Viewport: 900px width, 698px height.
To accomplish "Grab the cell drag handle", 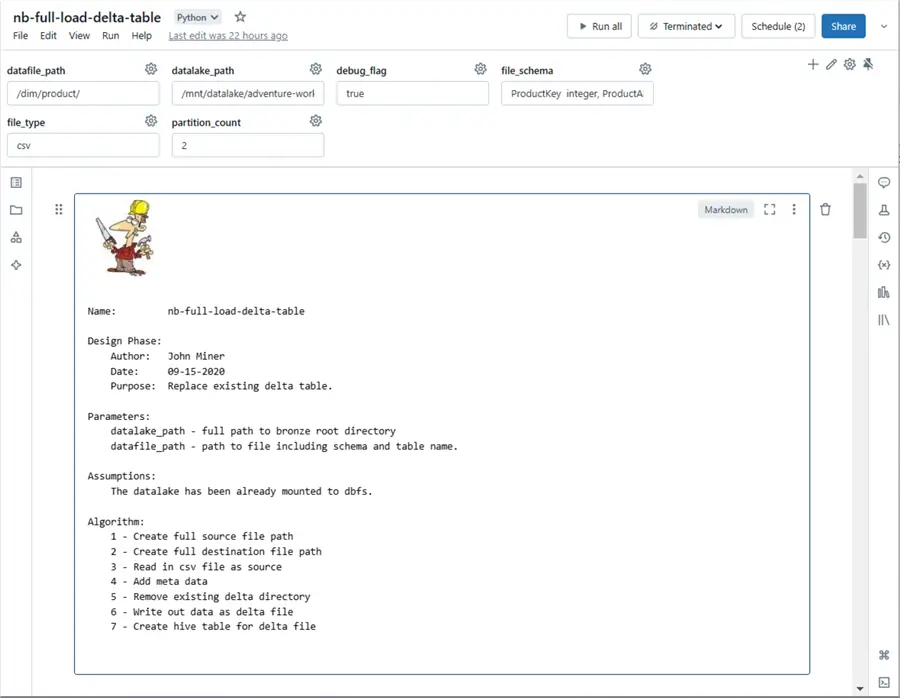I will coord(59,210).
